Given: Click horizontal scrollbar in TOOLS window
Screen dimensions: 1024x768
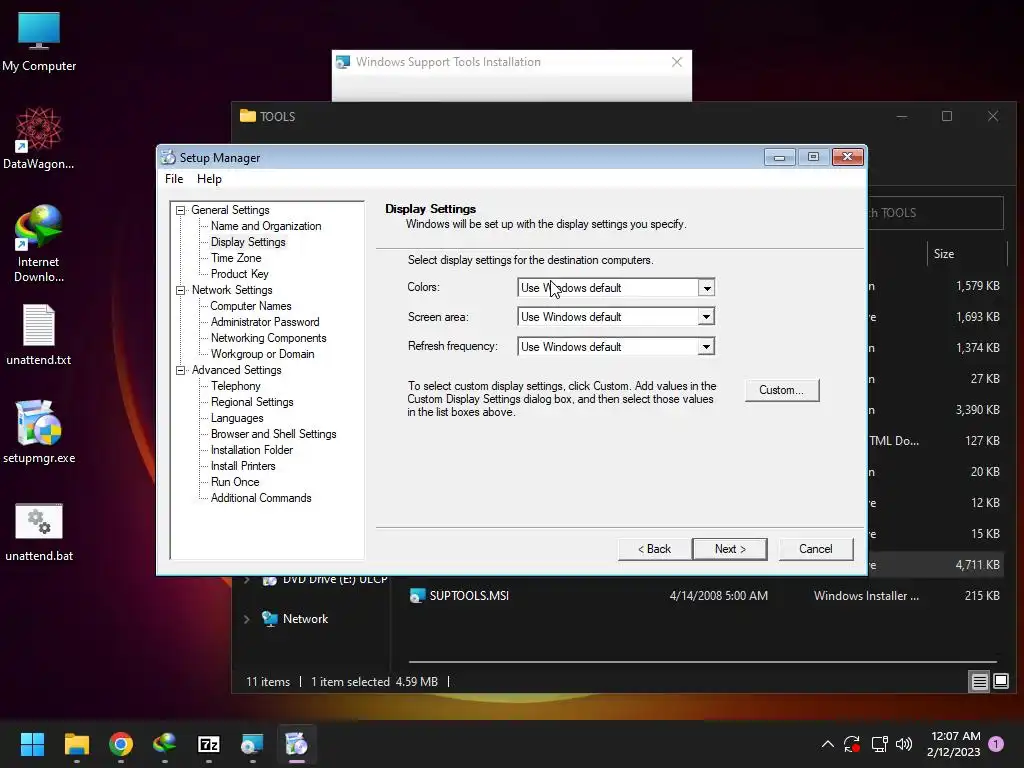Looking at the screenshot, I should click(x=703, y=662).
